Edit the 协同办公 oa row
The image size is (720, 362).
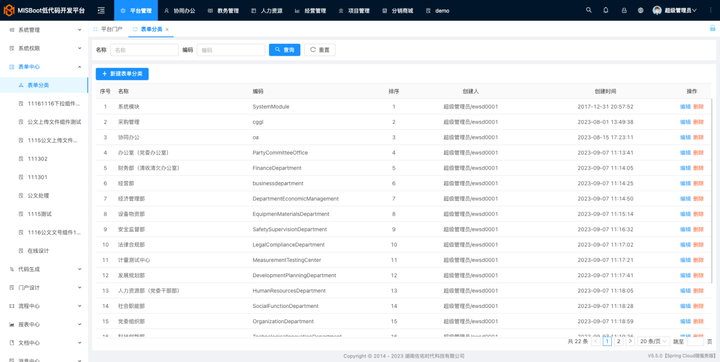click(x=685, y=137)
